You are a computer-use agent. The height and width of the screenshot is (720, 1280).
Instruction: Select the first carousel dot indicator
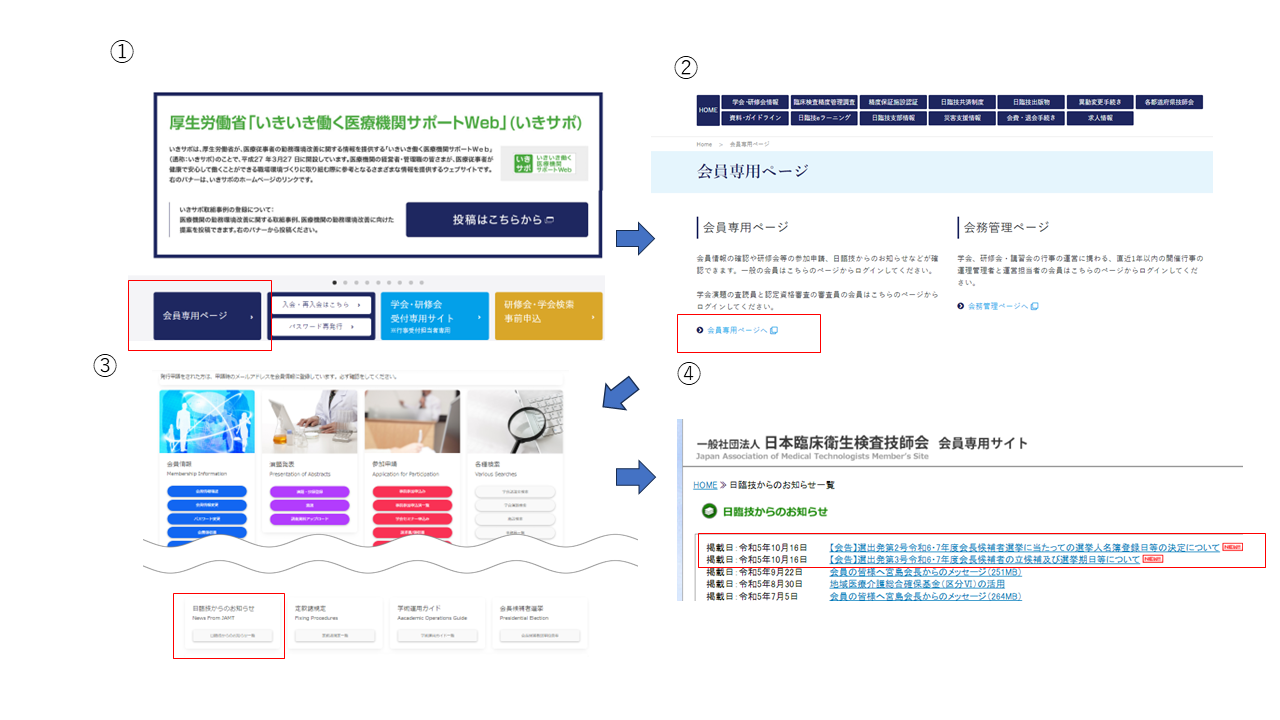[335, 283]
